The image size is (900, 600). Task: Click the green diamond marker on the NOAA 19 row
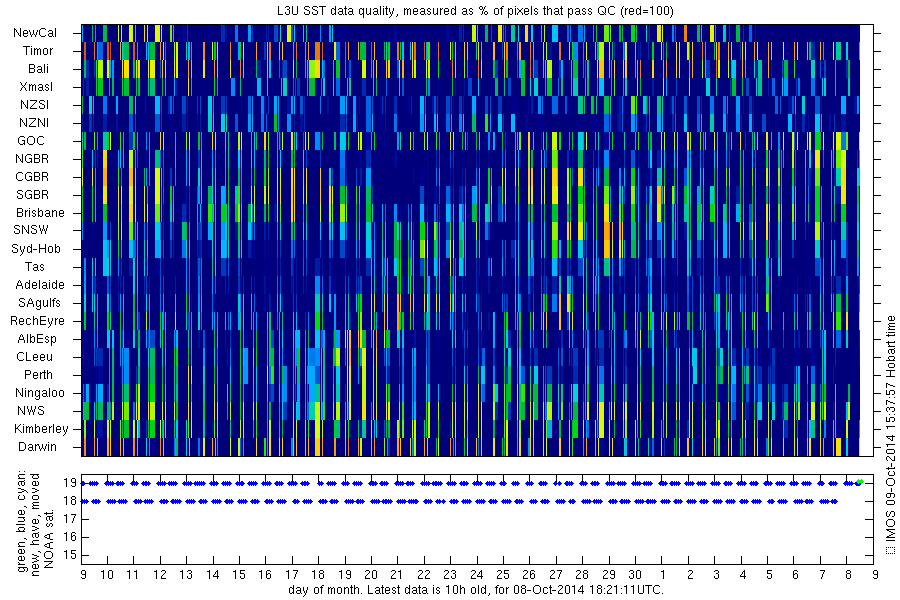[859, 482]
